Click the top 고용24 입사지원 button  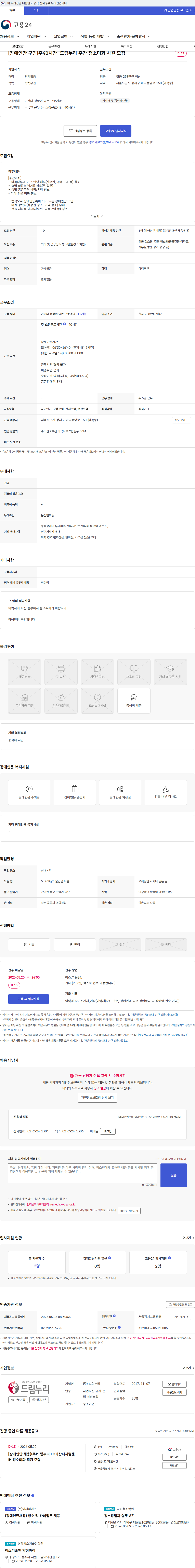pyautogui.click(x=116, y=131)
